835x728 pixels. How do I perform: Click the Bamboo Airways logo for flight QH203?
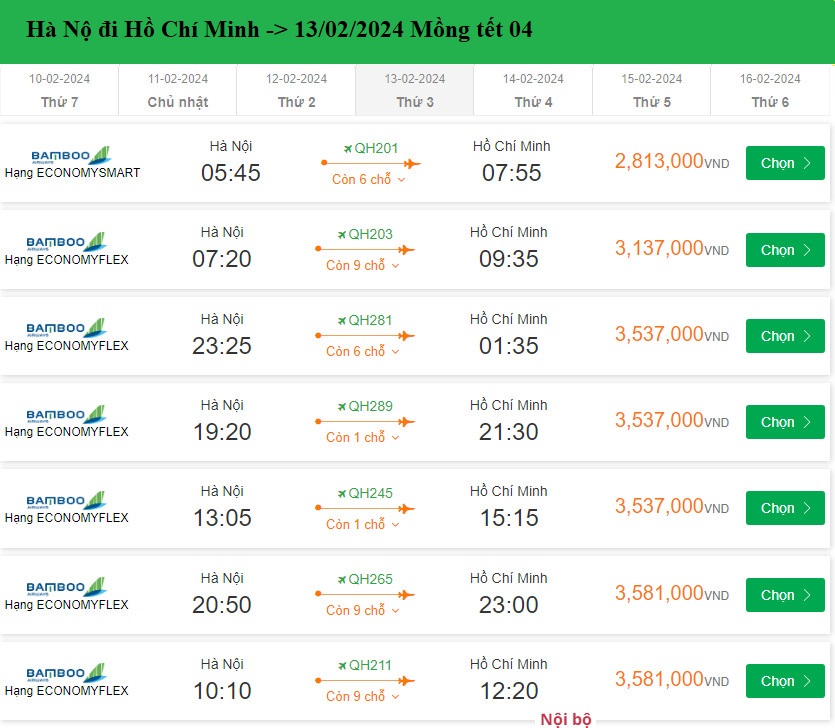[67, 242]
